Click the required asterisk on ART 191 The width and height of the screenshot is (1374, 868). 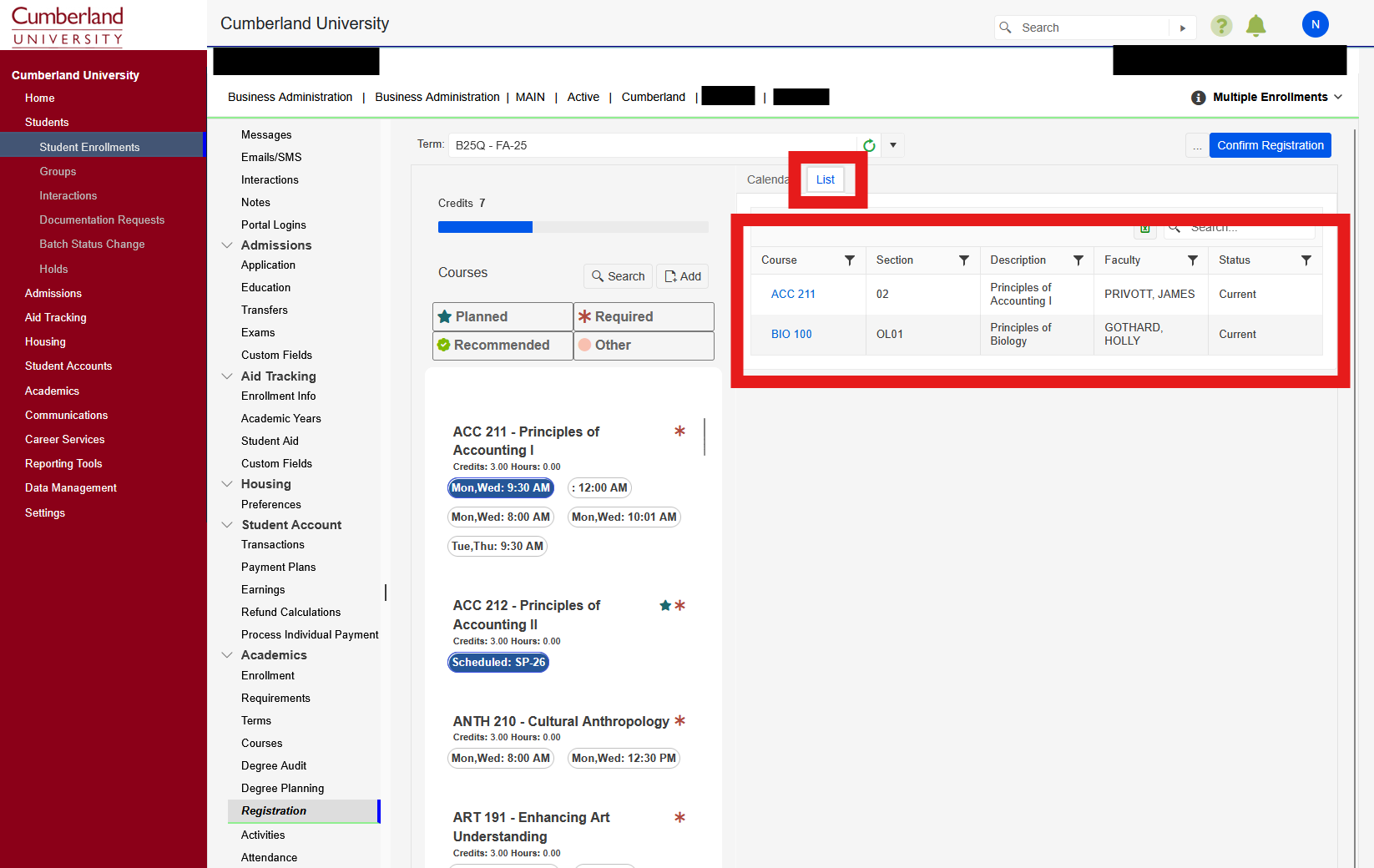[x=679, y=817]
